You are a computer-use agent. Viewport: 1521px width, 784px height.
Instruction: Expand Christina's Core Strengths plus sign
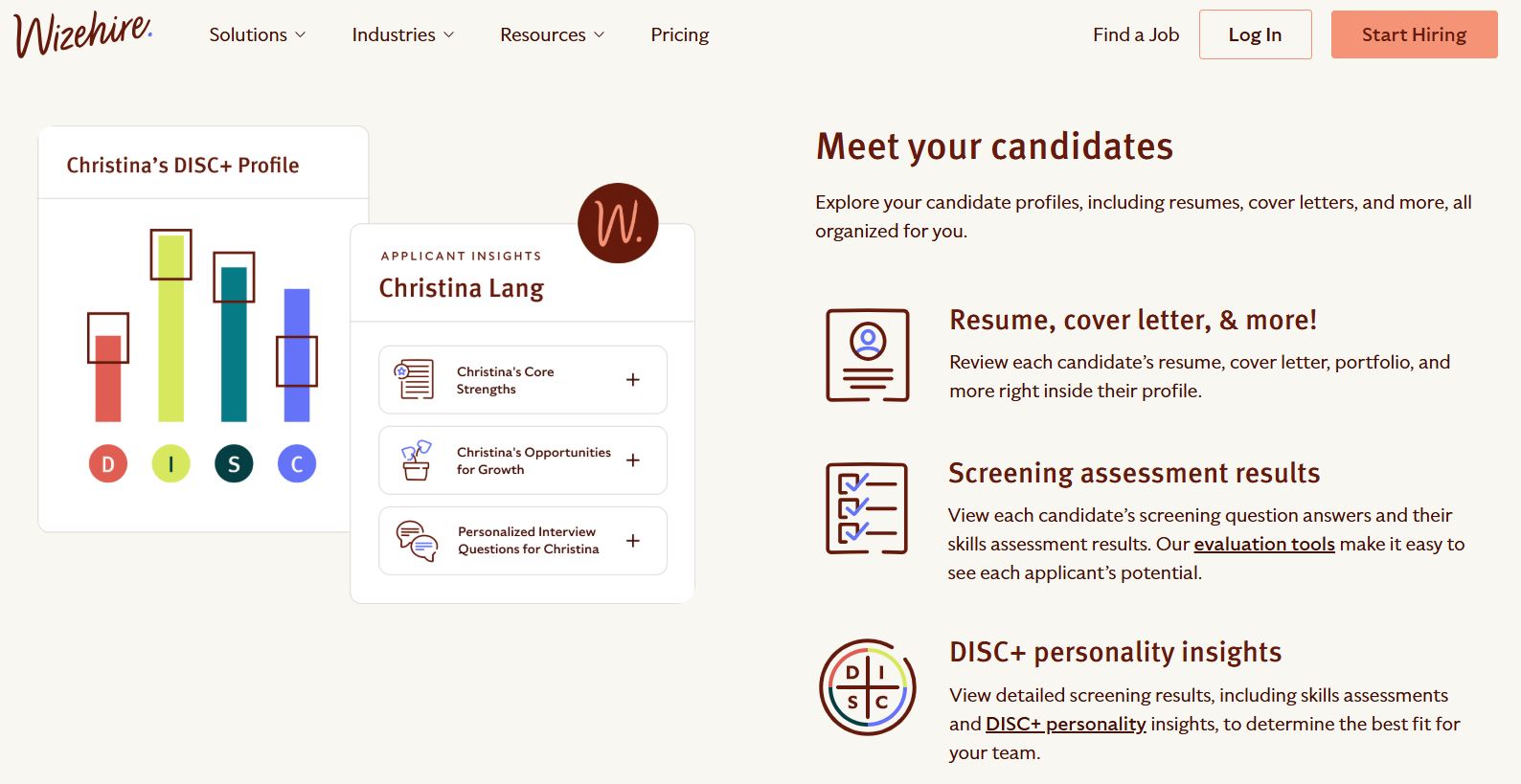633,380
